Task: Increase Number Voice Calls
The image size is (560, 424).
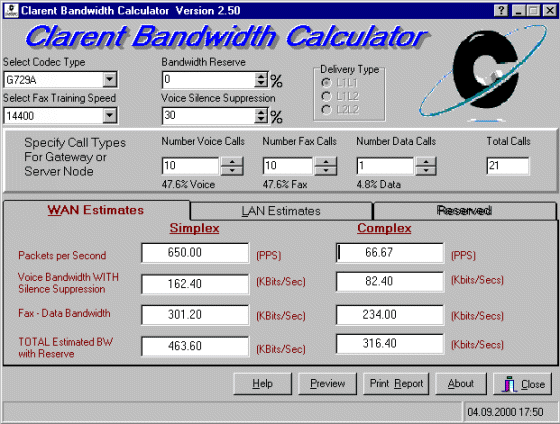Action: tap(232, 161)
